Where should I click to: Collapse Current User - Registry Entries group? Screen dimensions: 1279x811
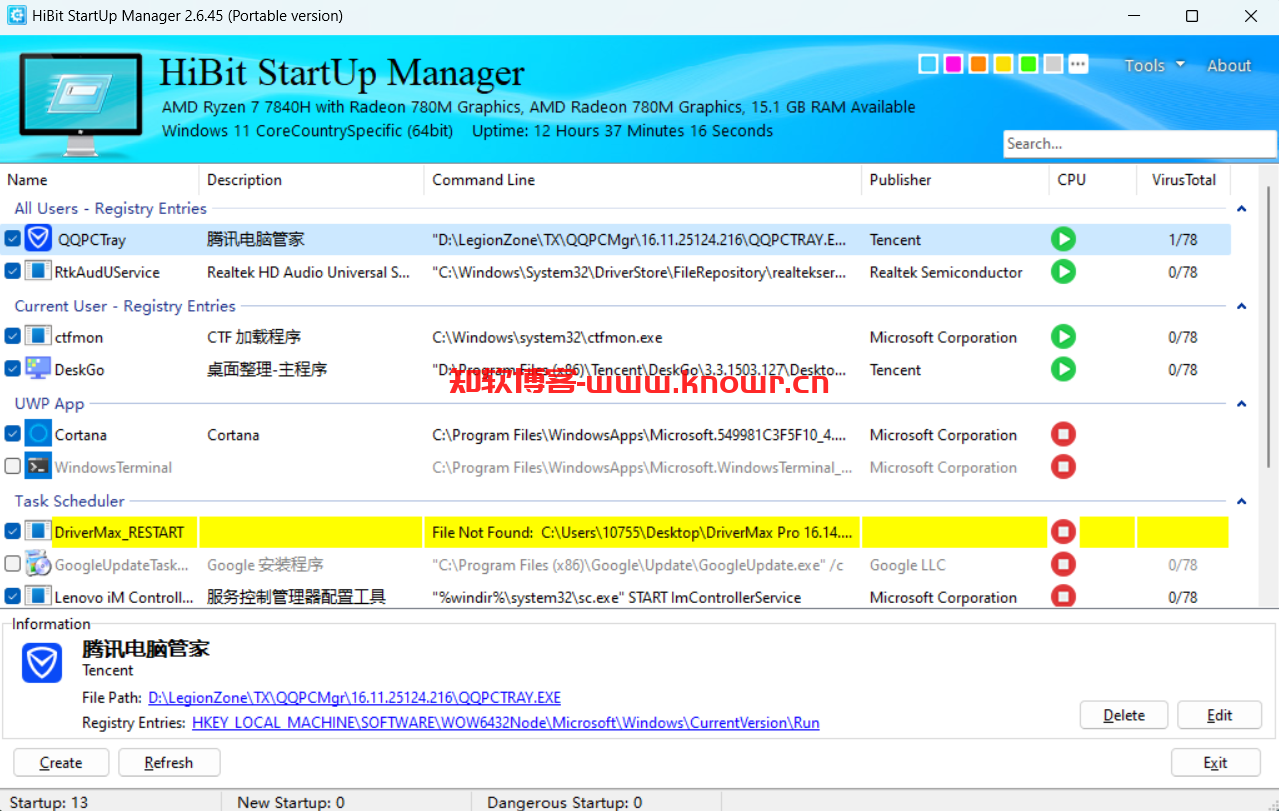(x=1242, y=306)
